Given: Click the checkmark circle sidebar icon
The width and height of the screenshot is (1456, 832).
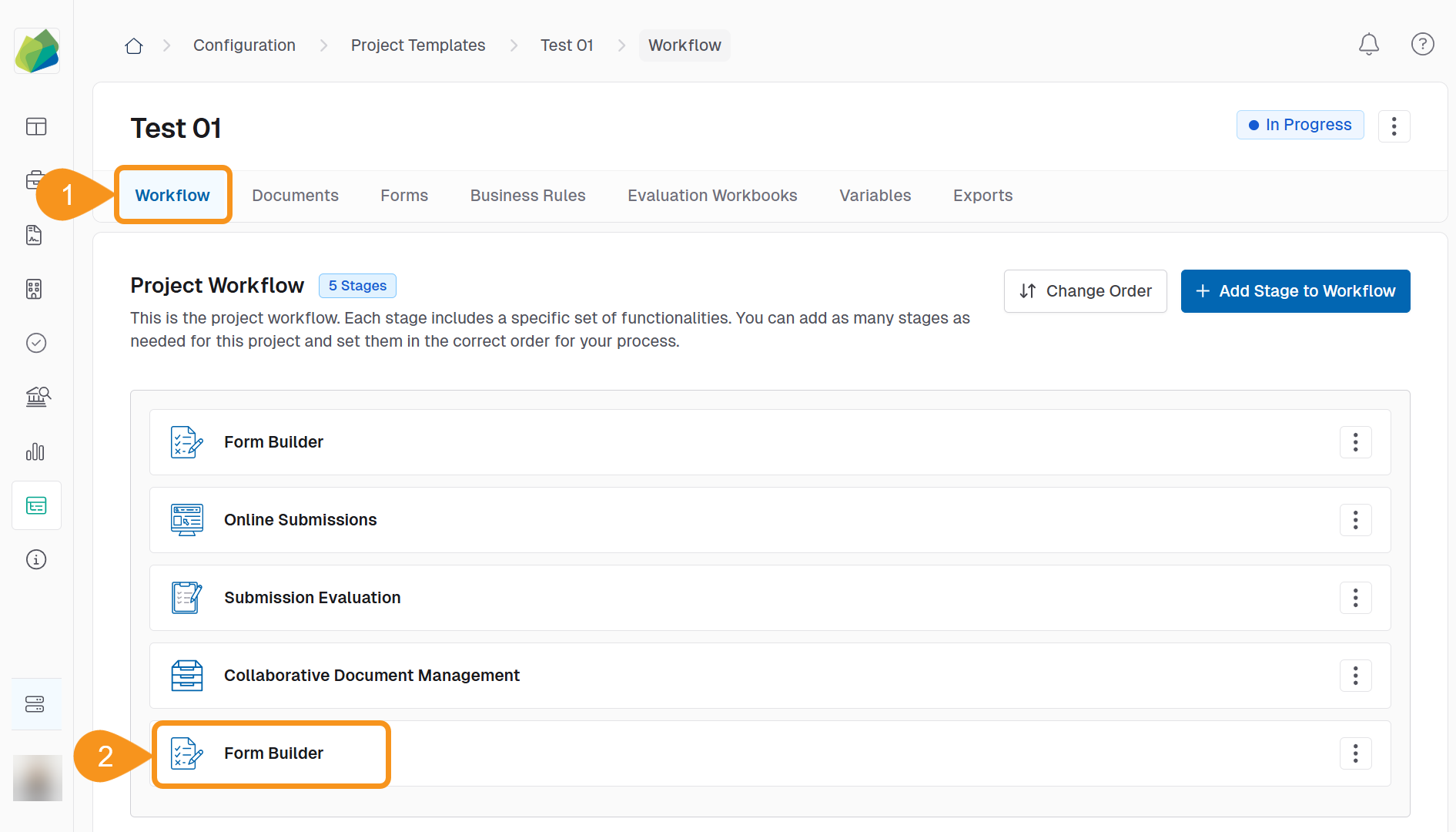Looking at the screenshot, I should tap(36, 343).
